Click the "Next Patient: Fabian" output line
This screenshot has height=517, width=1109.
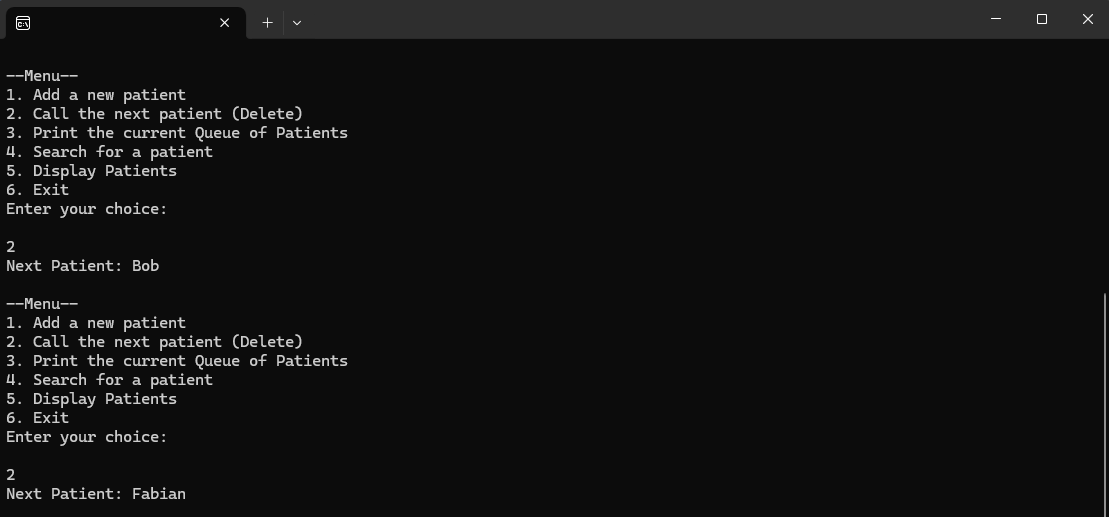[96, 494]
